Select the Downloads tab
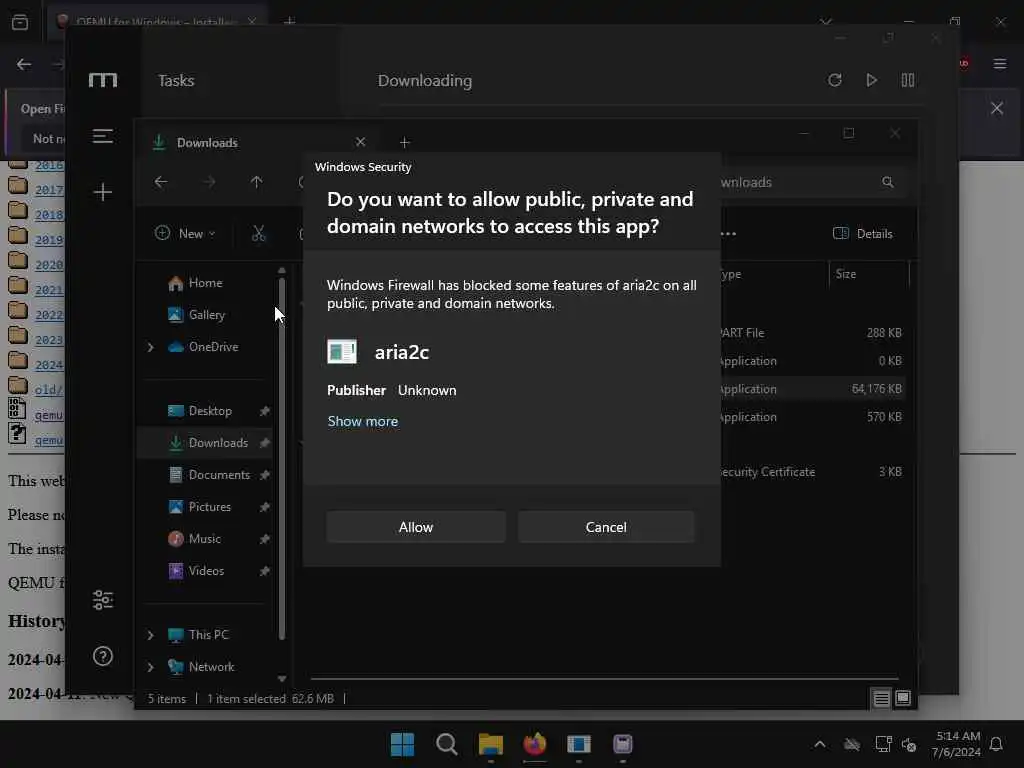The image size is (1024, 768). (255, 142)
